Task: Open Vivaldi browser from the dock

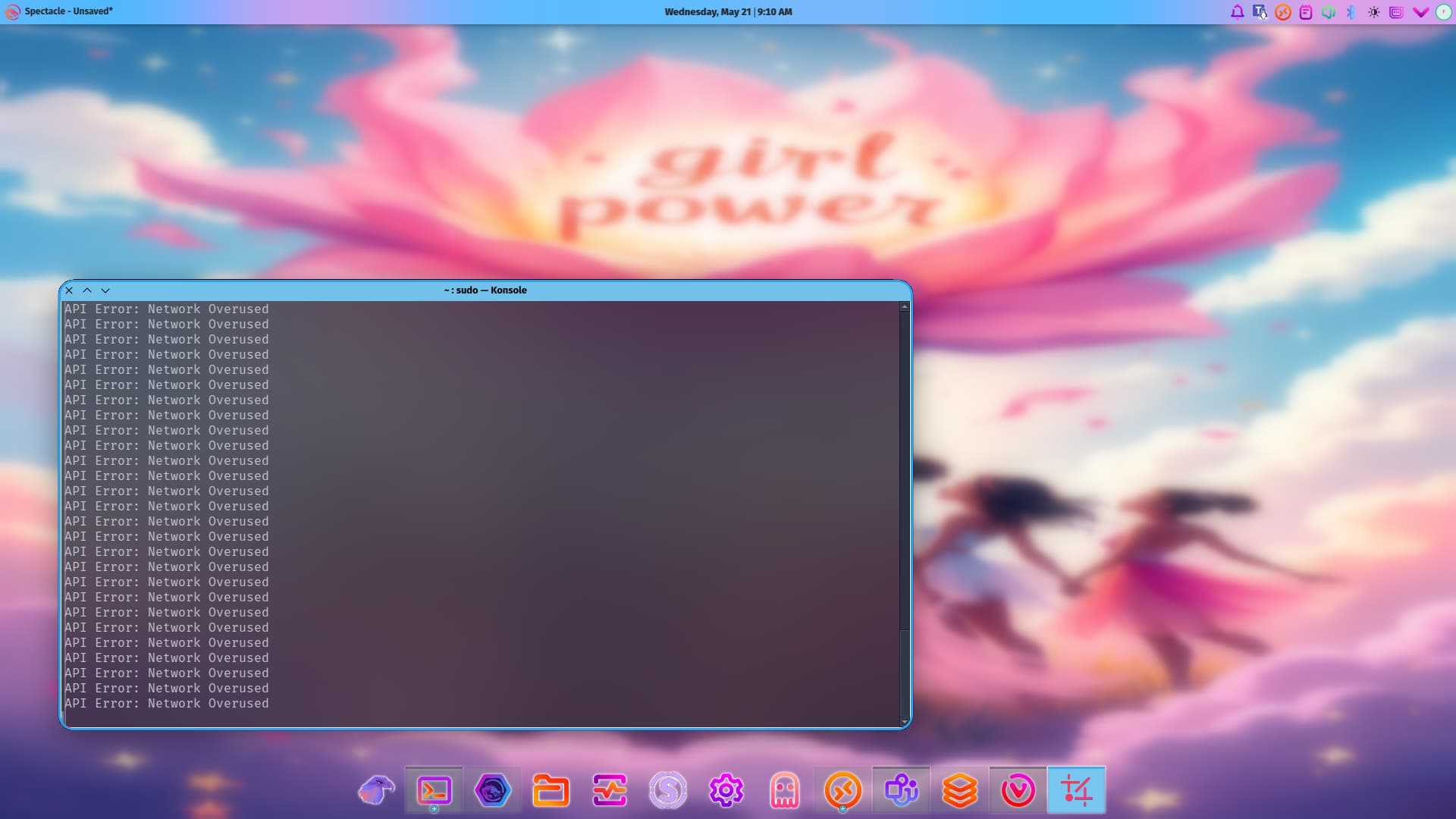Action: (x=1018, y=790)
